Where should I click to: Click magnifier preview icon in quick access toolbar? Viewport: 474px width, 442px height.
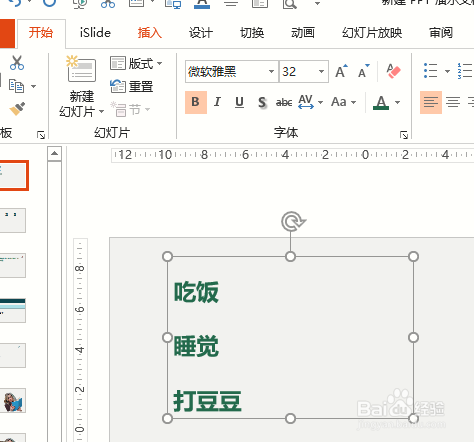[x=289, y=3]
